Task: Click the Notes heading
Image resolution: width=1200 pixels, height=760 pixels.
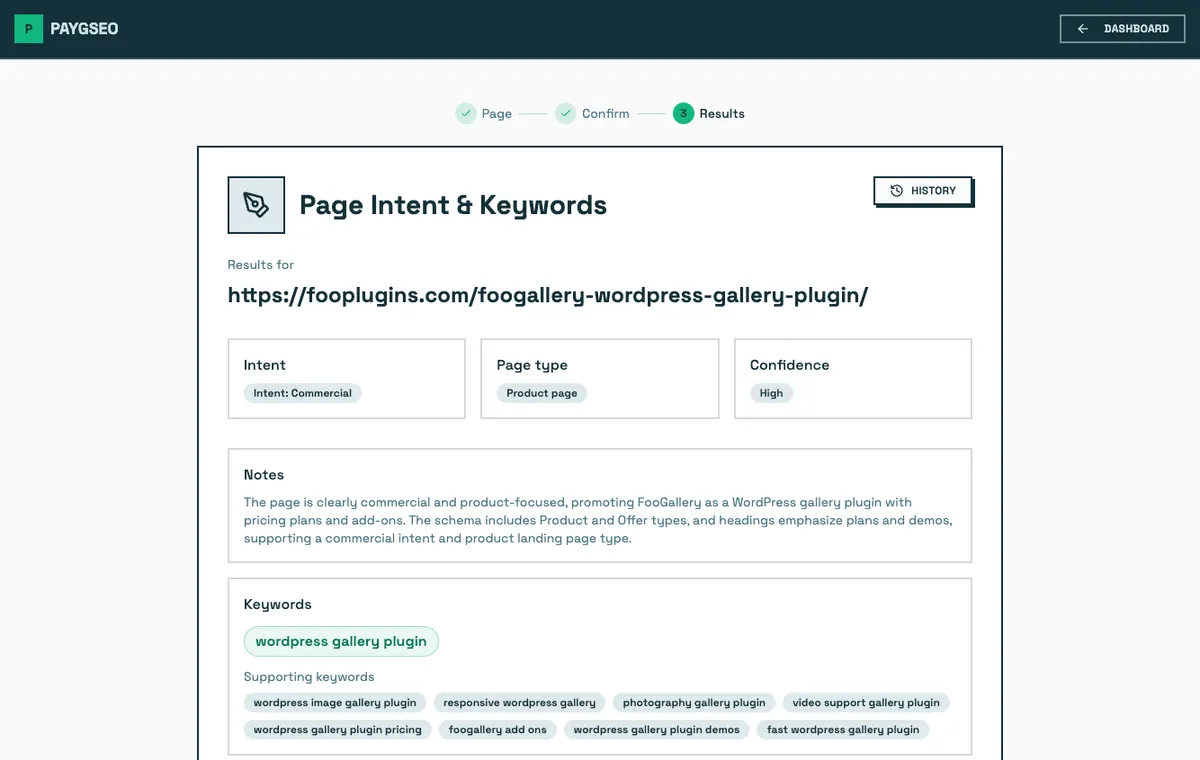Action: click(264, 475)
